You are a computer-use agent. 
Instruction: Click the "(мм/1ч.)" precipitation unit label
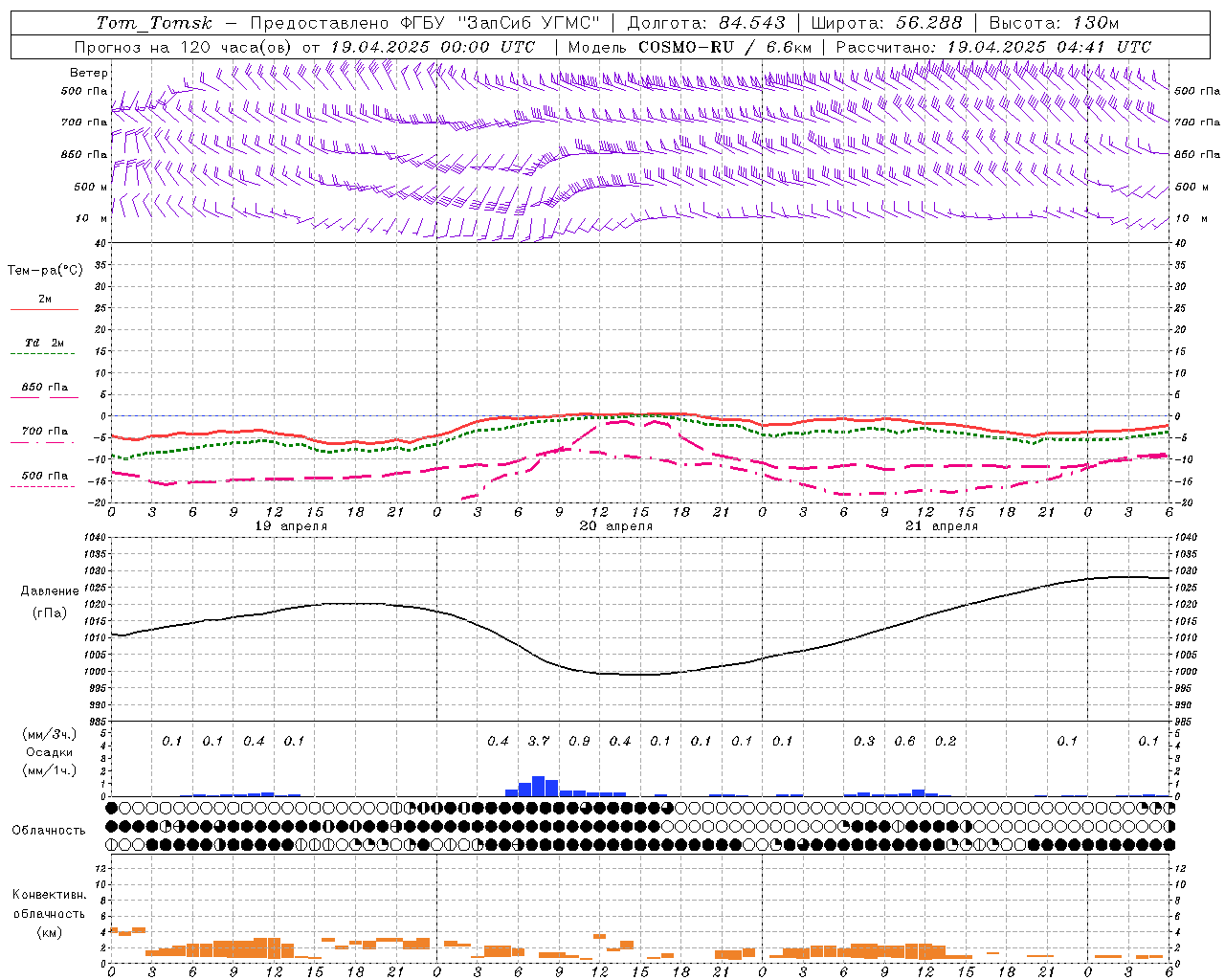50,770
